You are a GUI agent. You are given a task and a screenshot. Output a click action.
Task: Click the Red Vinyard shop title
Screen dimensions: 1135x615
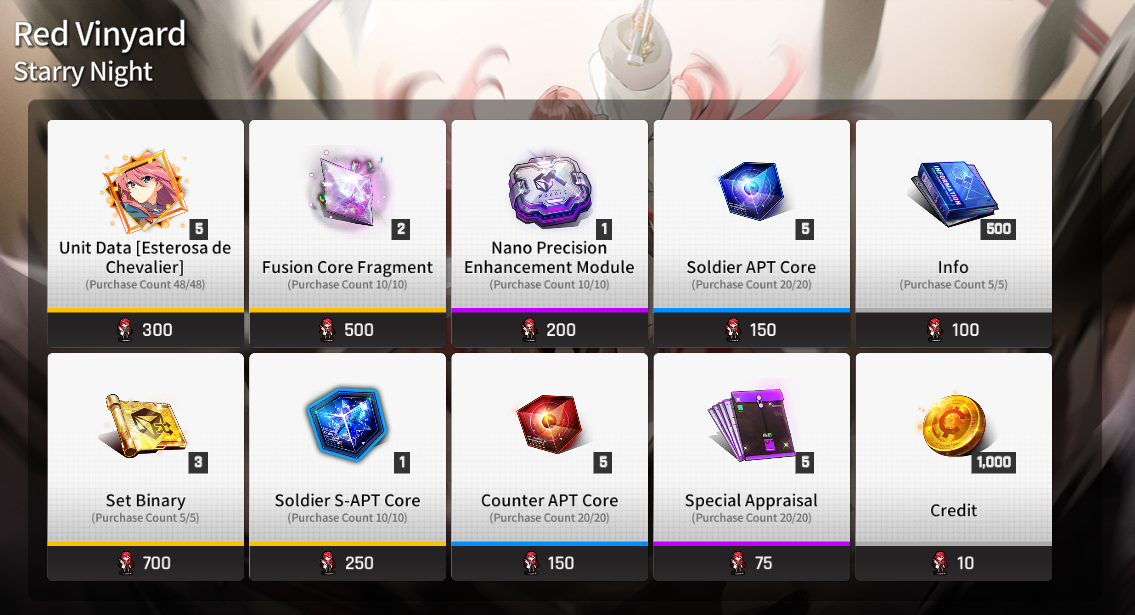pos(100,34)
